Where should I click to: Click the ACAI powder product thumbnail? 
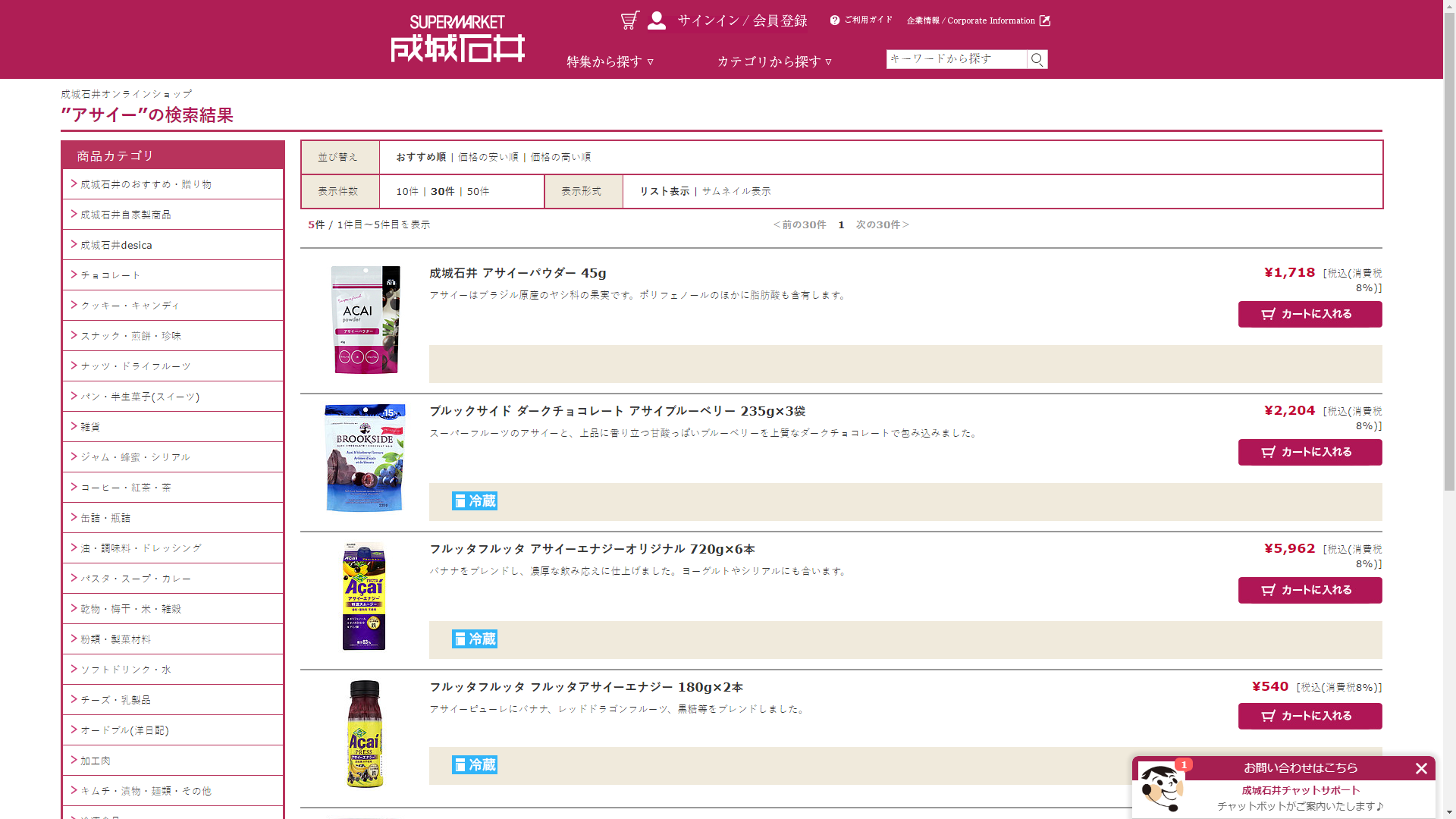(x=366, y=319)
